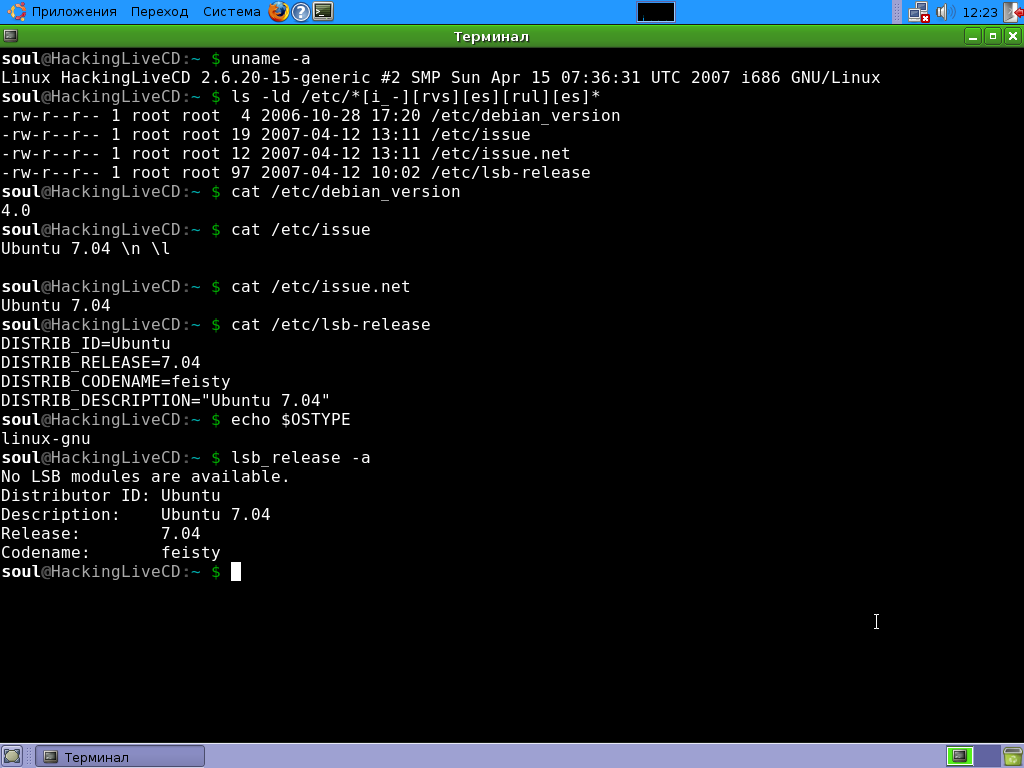Click the 12:23 clock applet

click(979, 12)
